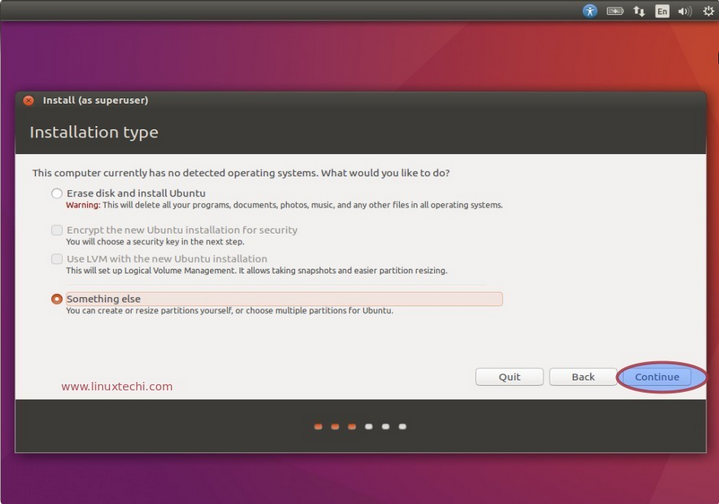
Task: Click the 'What would you like to do?' text
Action: (385, 173)
